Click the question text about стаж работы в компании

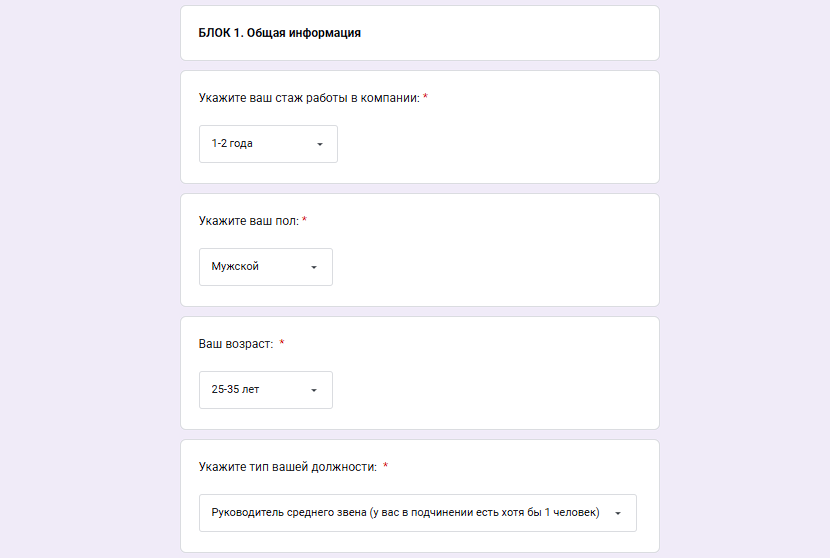click(309, 98)
